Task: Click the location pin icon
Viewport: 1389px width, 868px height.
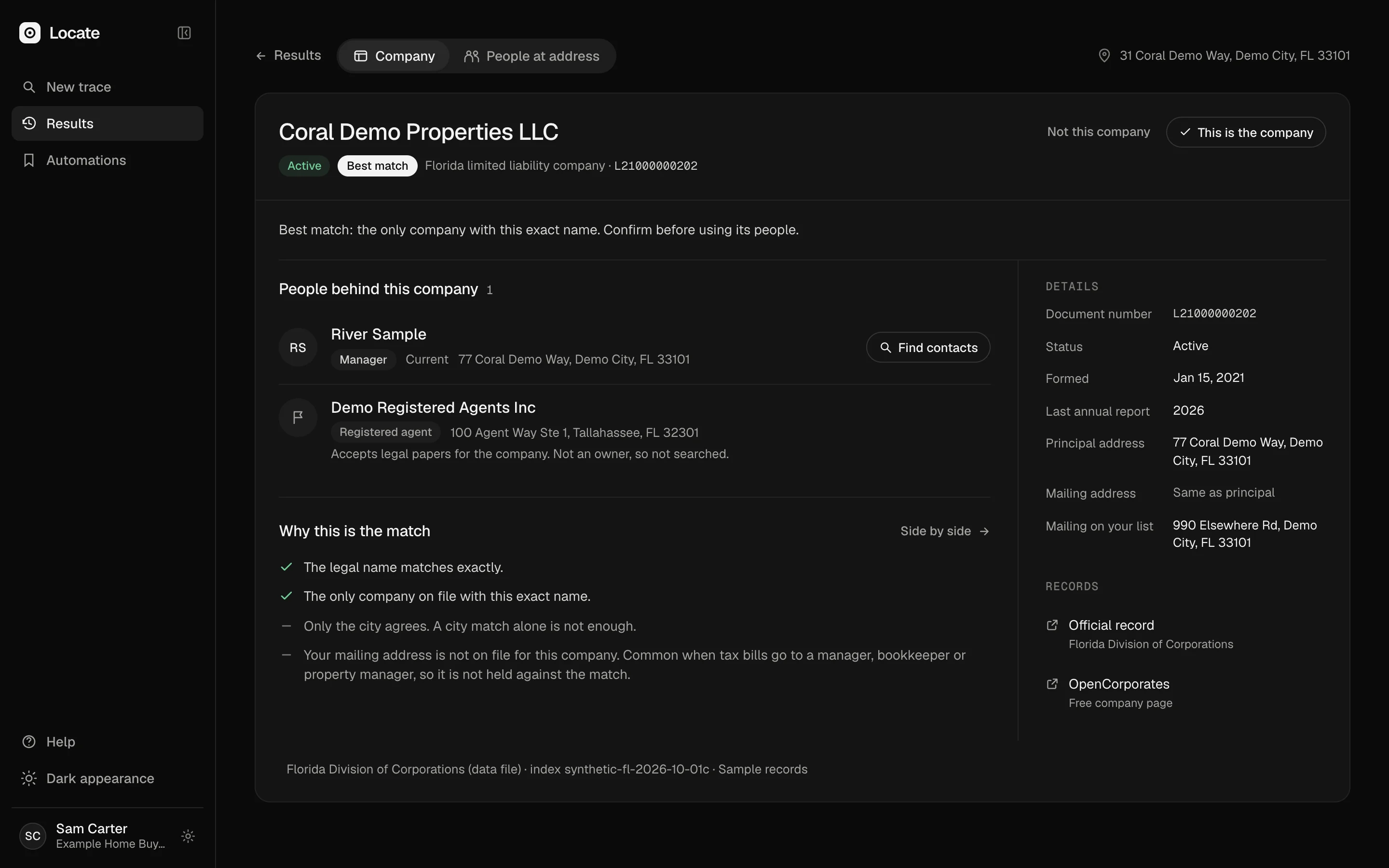Action: coord(1104,55)
